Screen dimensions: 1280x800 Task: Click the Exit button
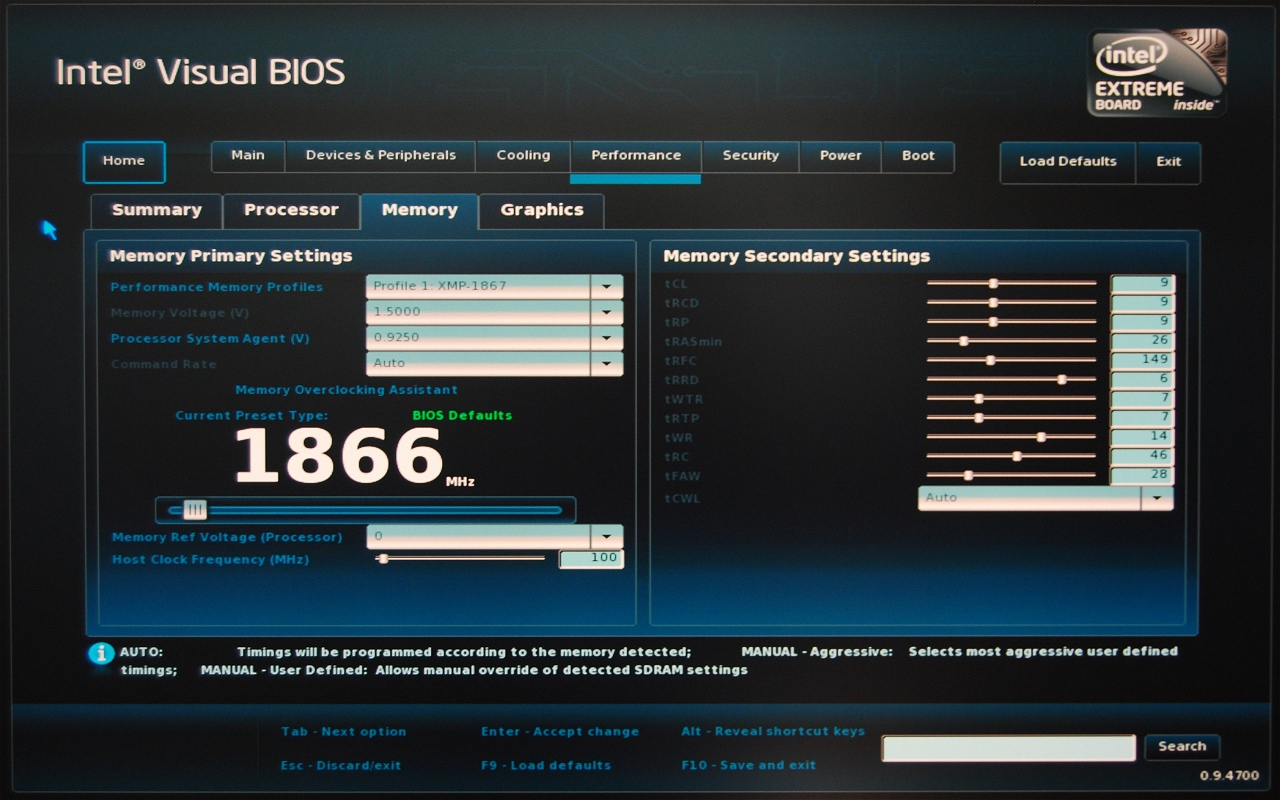(1168, 162)
